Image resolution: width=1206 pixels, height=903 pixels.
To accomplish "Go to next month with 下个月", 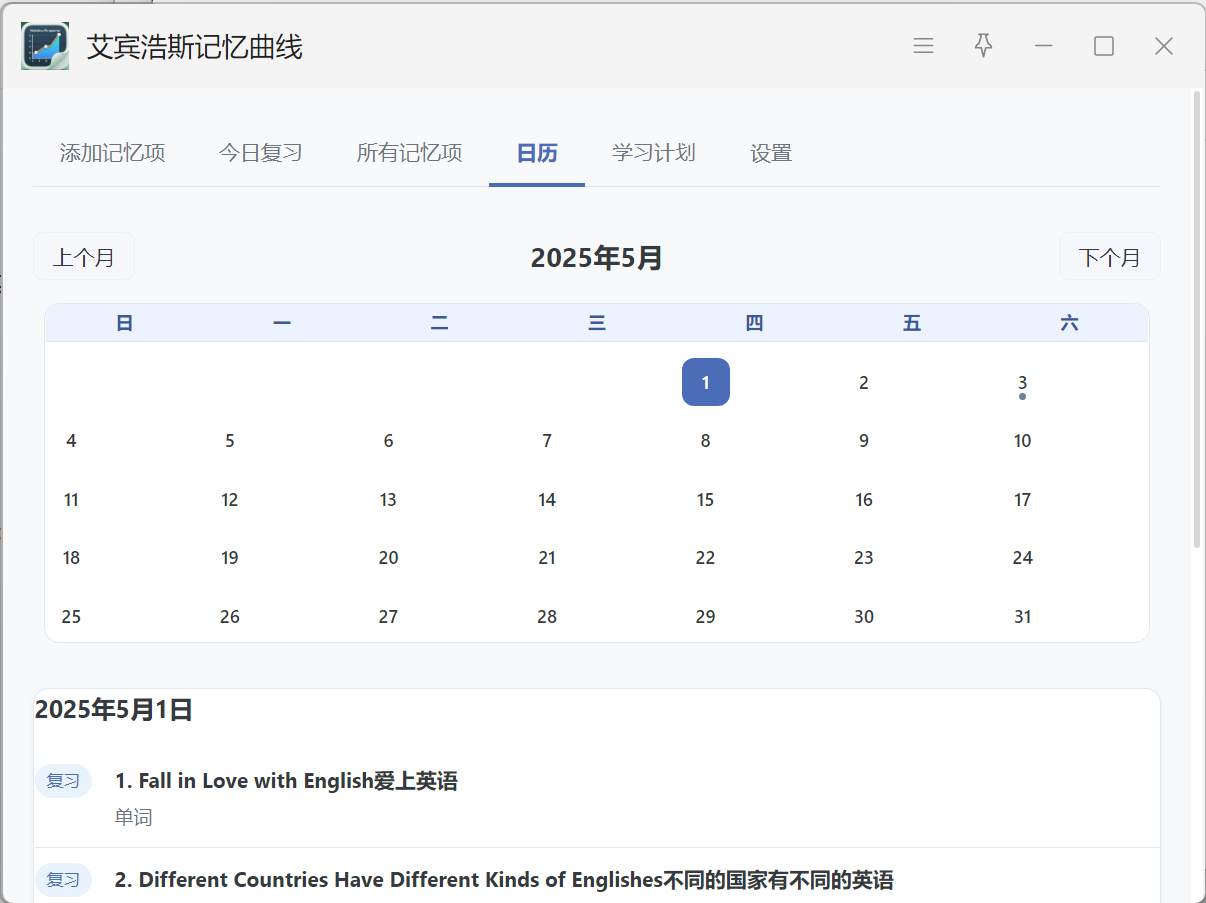I will click(1110, 257).
